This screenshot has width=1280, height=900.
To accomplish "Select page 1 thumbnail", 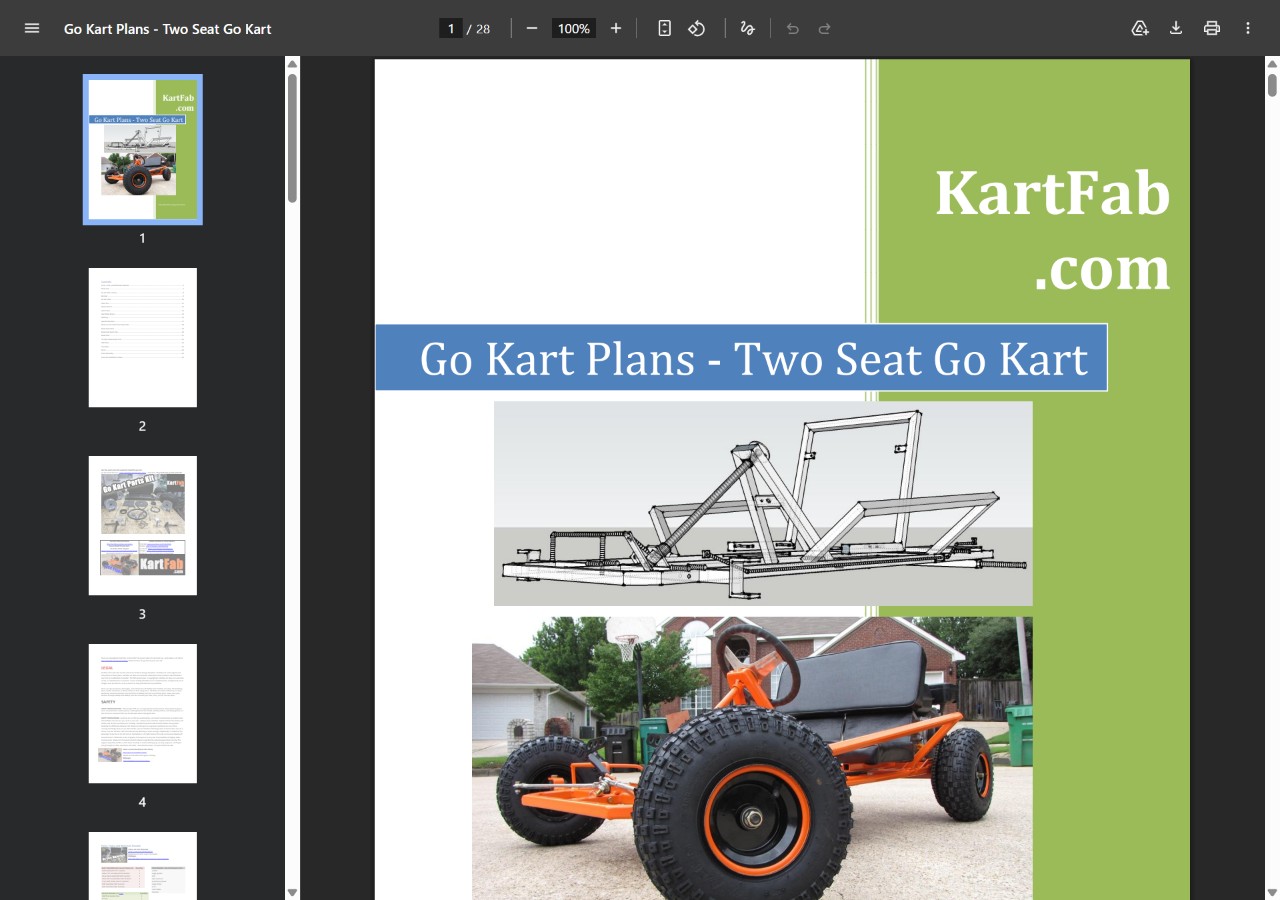I will click(x=143, y=149).
